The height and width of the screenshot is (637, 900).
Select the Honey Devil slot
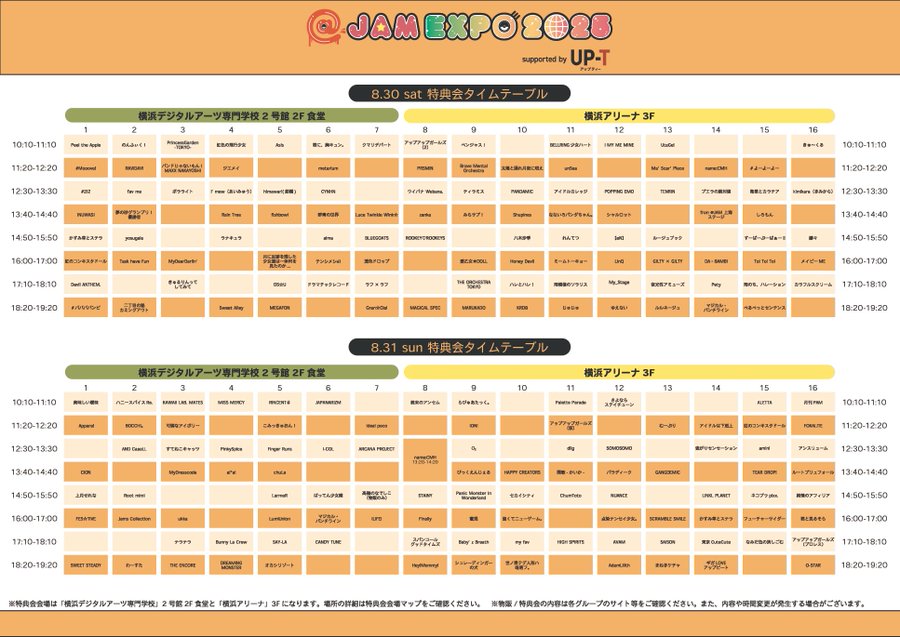pos(522,261)
